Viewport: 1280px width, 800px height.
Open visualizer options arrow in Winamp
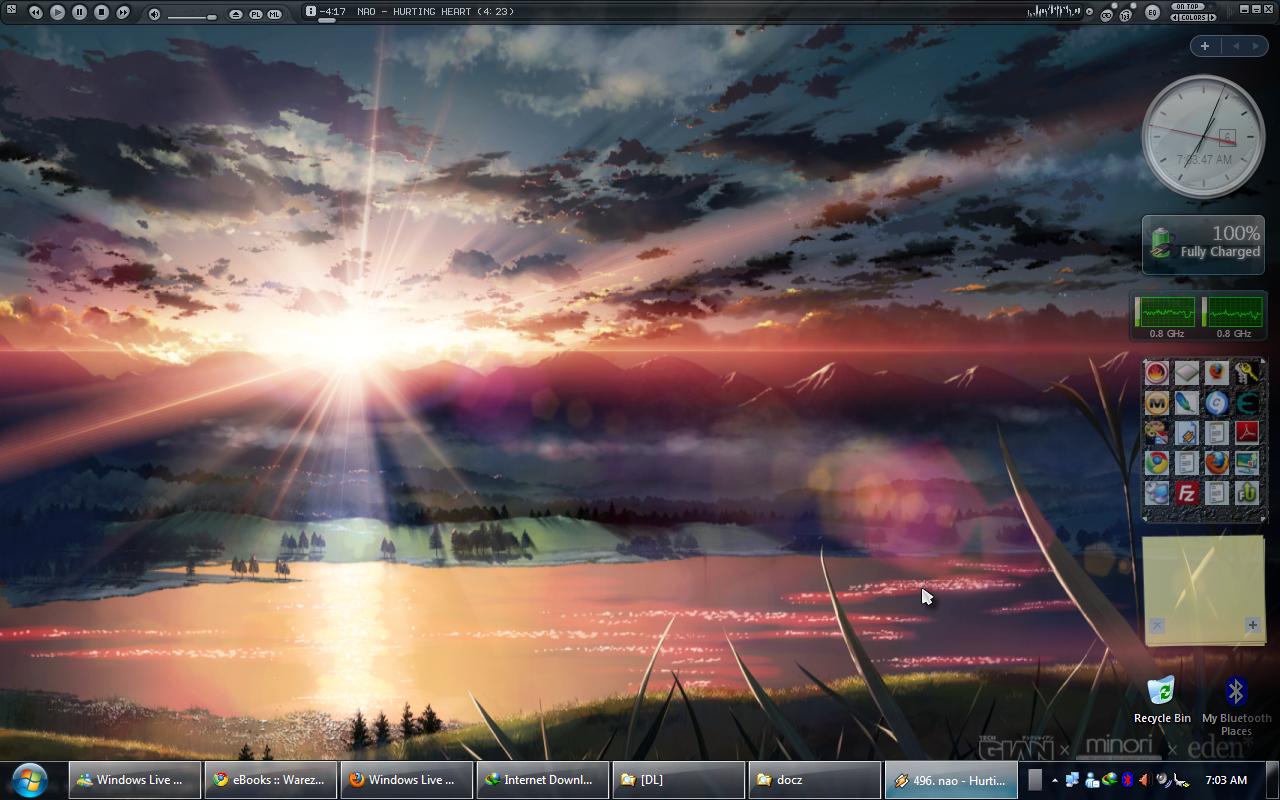pyautogui.click(x=1088, y=12)
